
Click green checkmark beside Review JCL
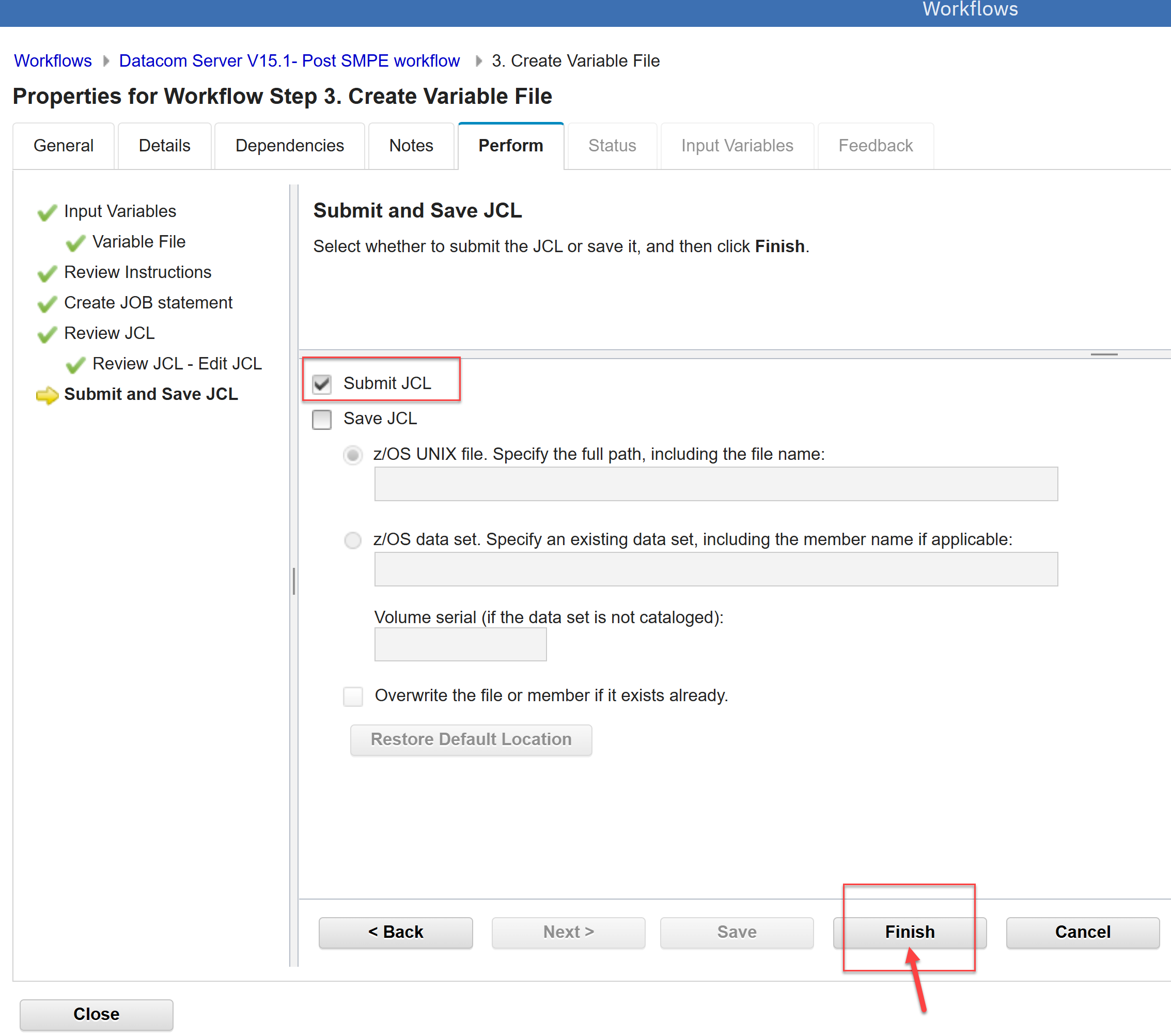click(x=47, y=334)
